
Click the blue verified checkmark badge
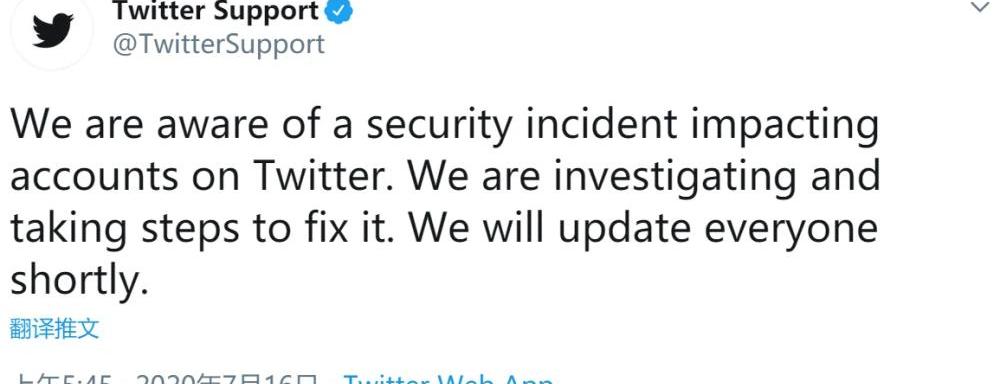339,12
